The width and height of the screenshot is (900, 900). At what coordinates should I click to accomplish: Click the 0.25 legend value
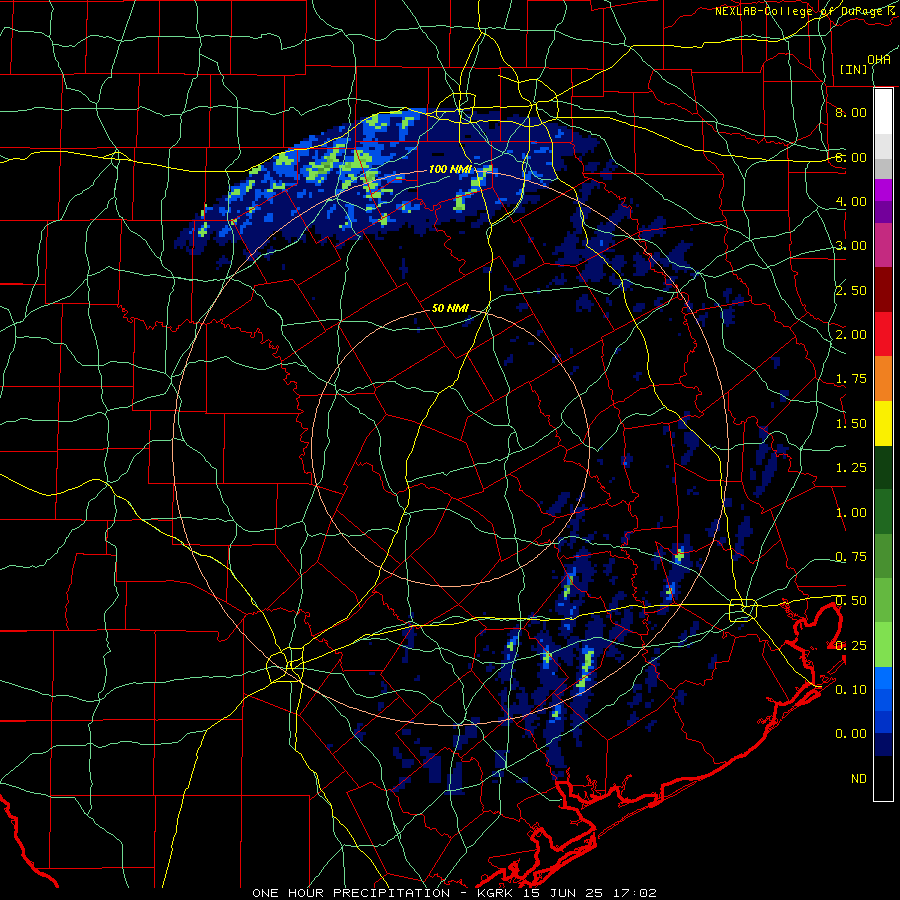[851, 646]
